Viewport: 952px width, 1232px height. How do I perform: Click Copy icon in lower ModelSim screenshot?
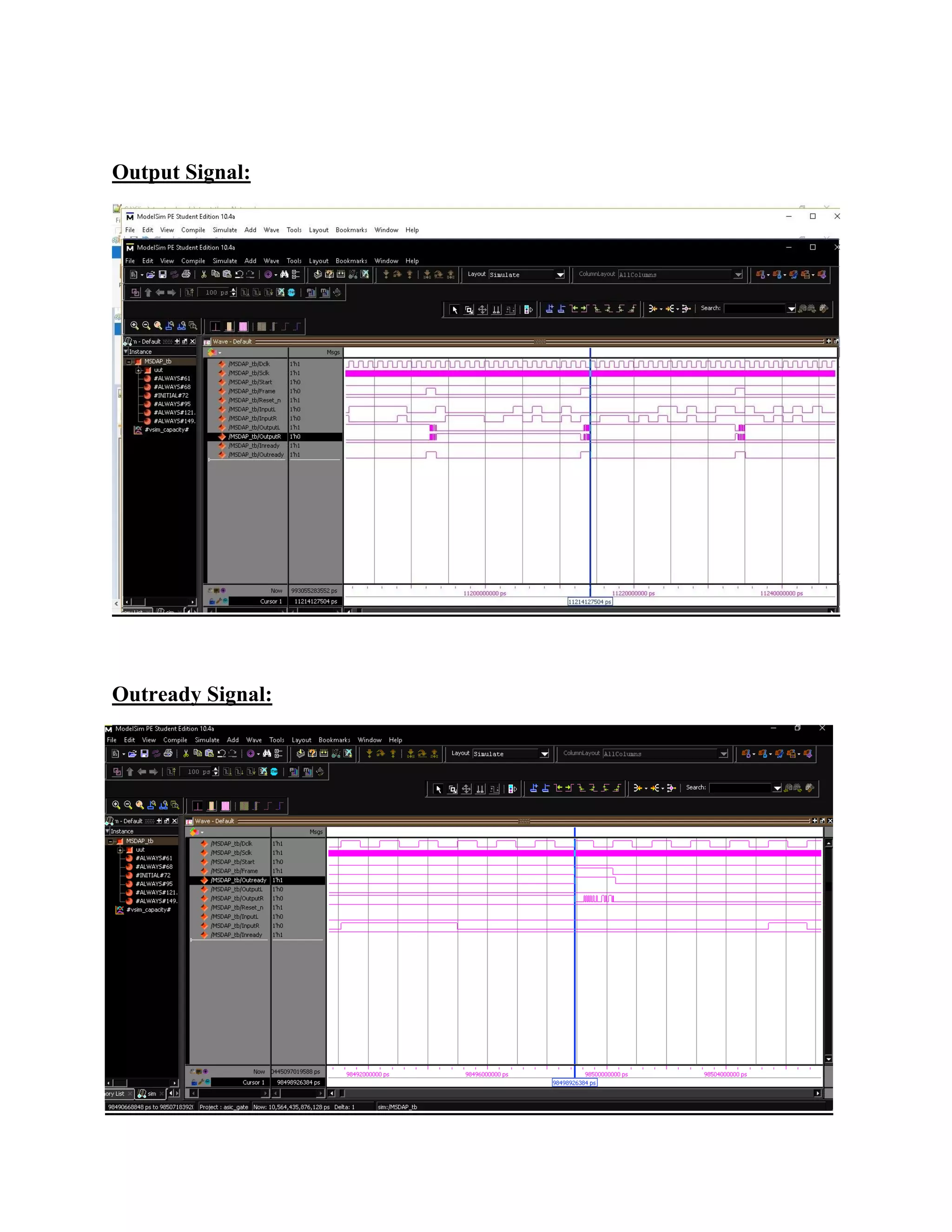click(x=198, y=753)
